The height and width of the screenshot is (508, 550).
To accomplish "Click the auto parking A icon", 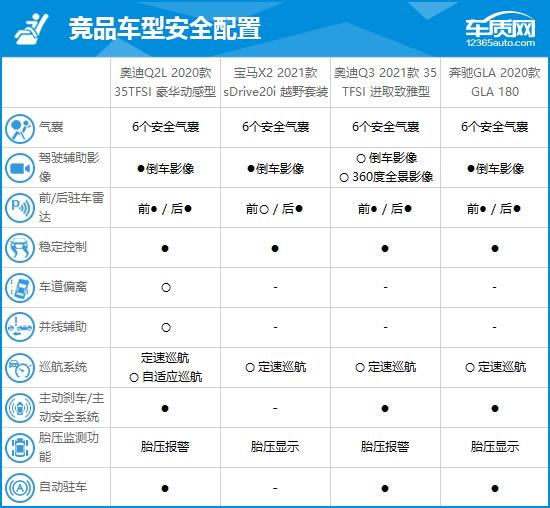I will point(20,488).
